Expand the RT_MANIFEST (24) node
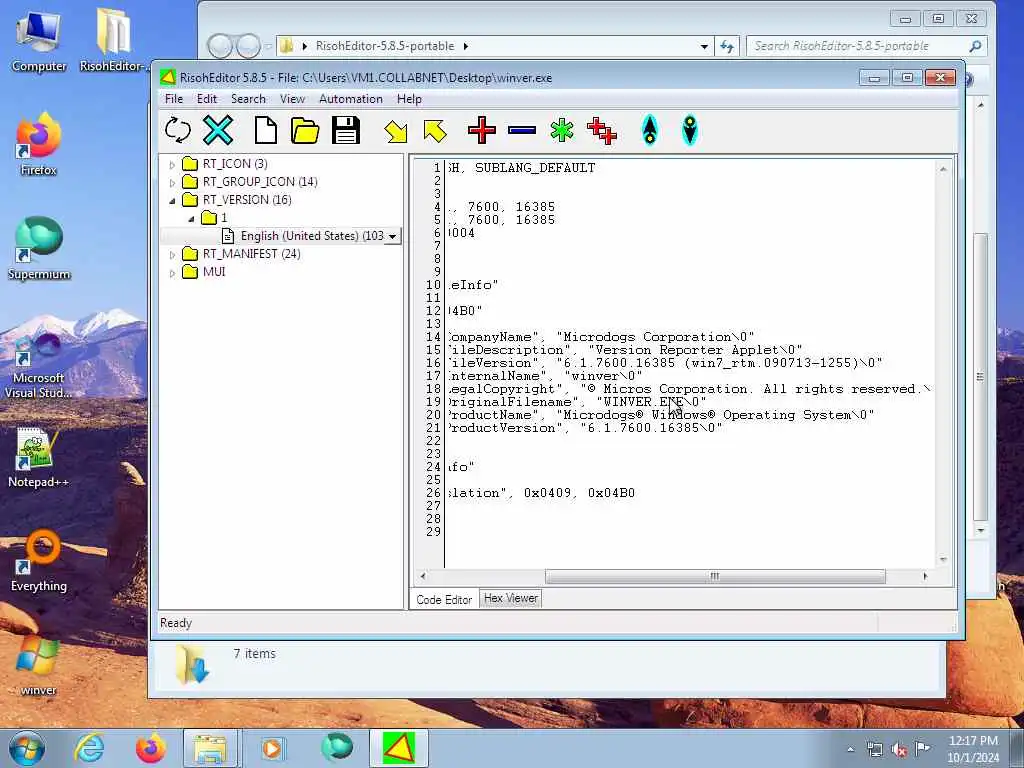The width and height of the screenshot is (1024, 768). pyautogui.click(x=172, y=255)
